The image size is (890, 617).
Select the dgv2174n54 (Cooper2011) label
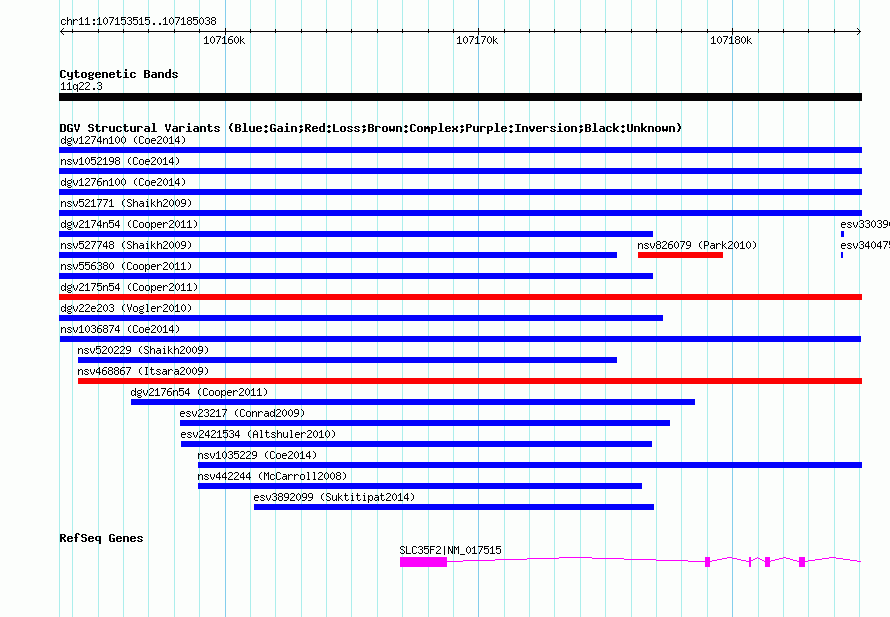coord(129,224)
